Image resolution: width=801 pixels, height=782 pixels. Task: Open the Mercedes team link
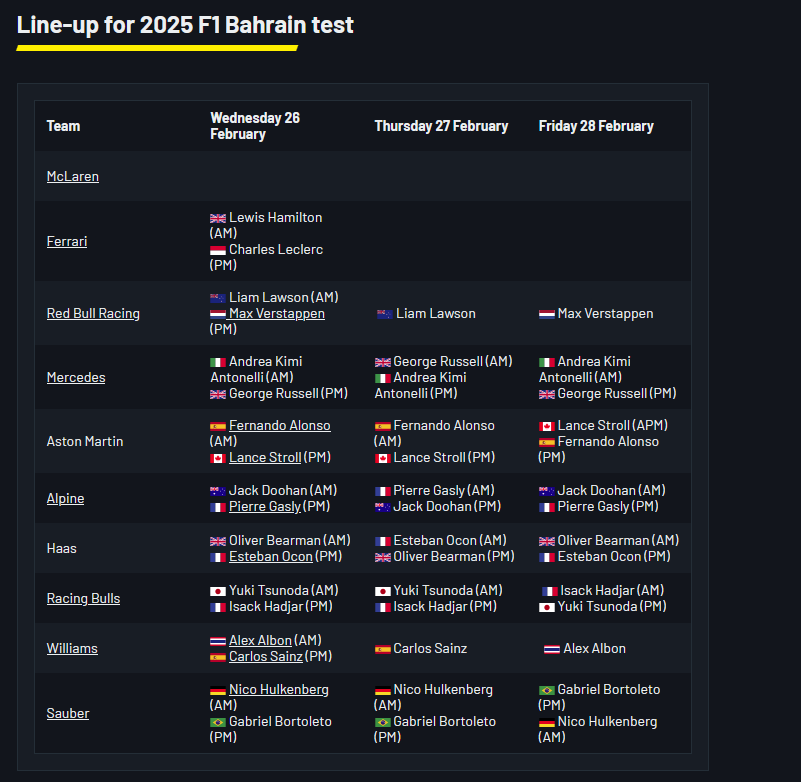tap(76, 377)
